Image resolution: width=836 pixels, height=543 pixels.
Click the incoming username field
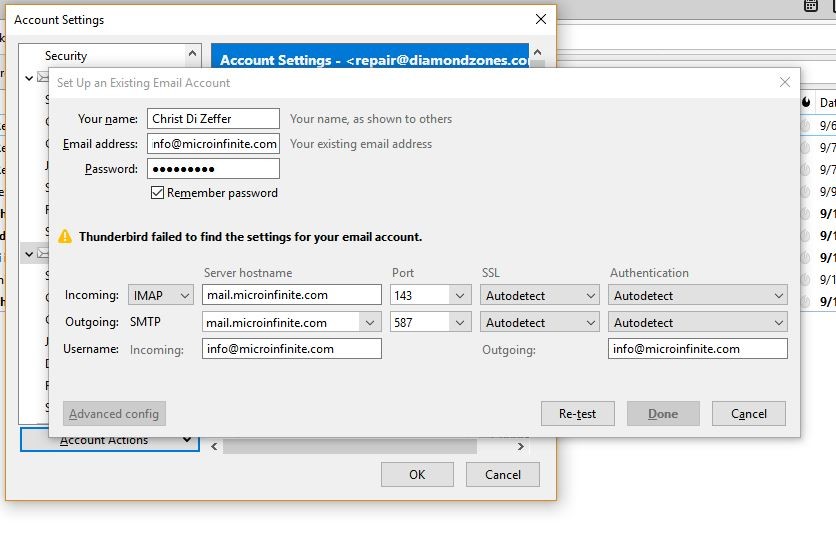coord(292,349)
